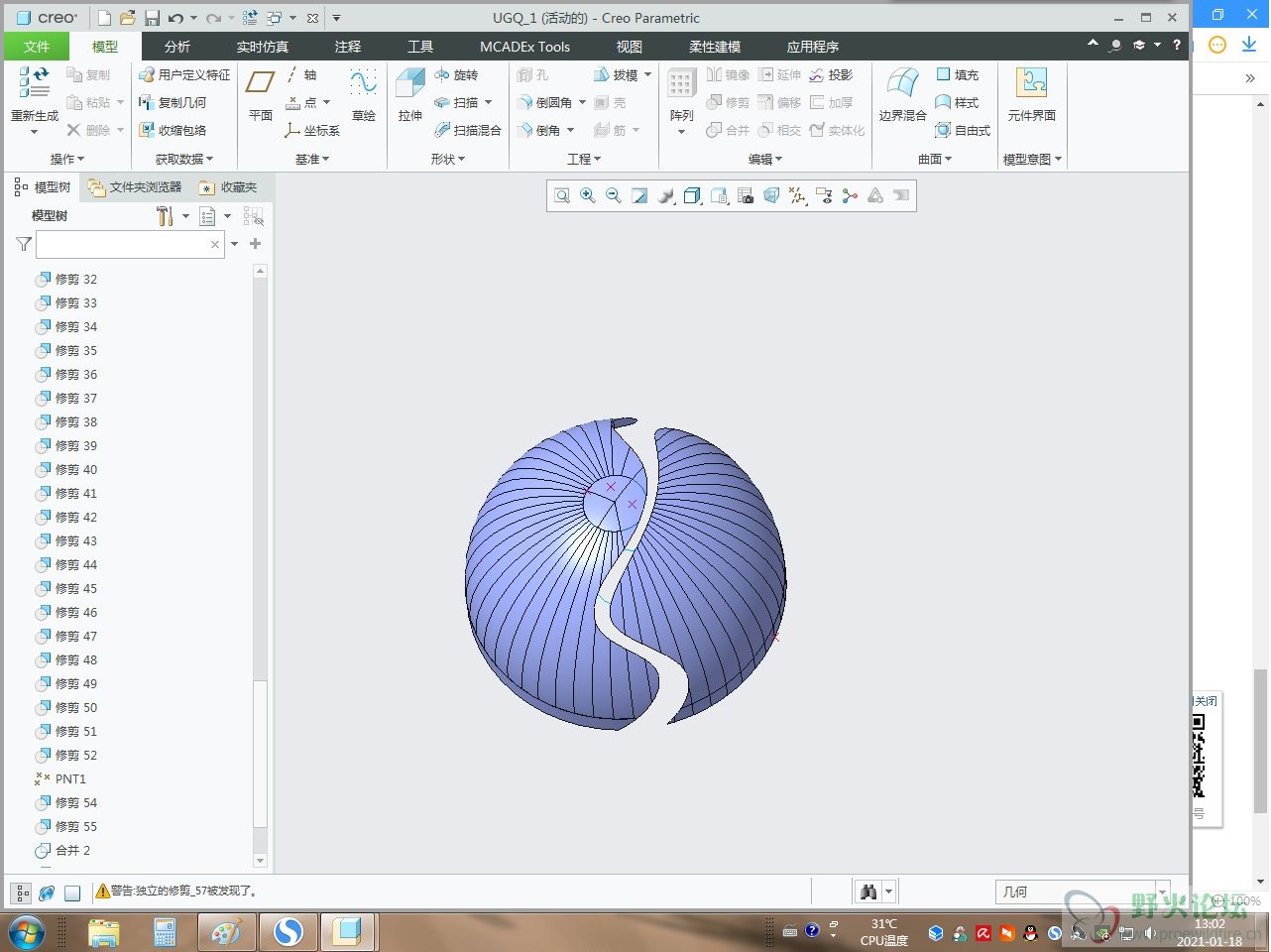
Task: Select the 轴 (Axis) datum tool
Action: tap(301, 74)
